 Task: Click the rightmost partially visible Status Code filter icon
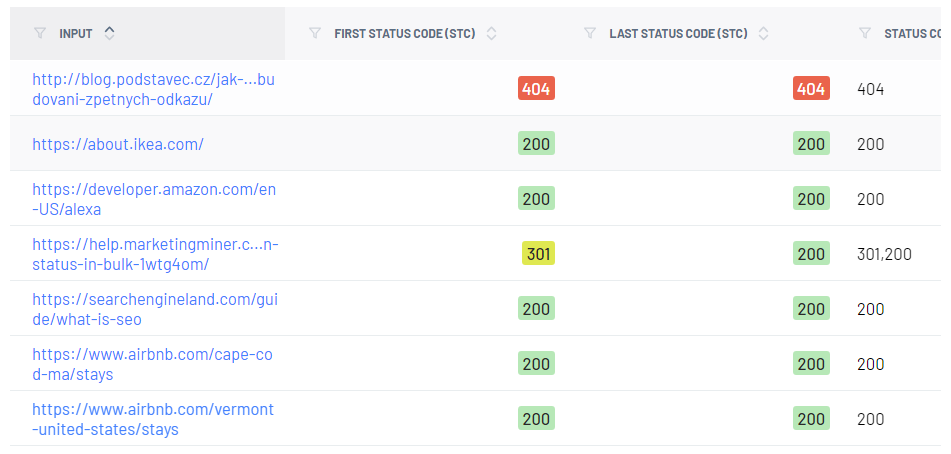(865, 33)
